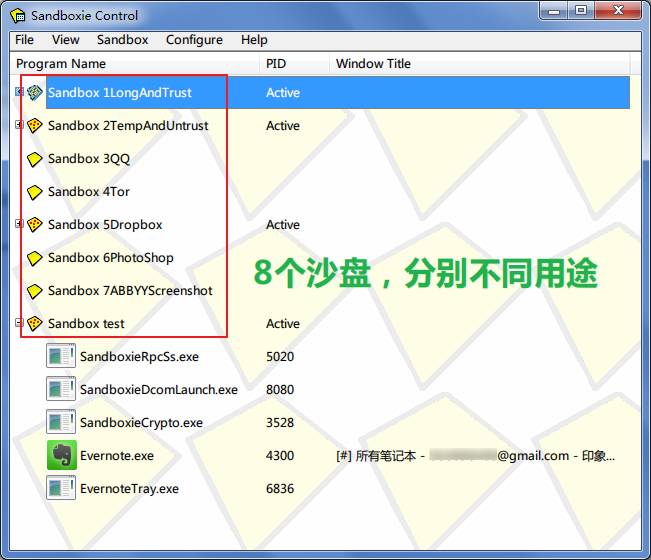
Task: Click the PID value 5020
Action: click(x=280, y=357)
